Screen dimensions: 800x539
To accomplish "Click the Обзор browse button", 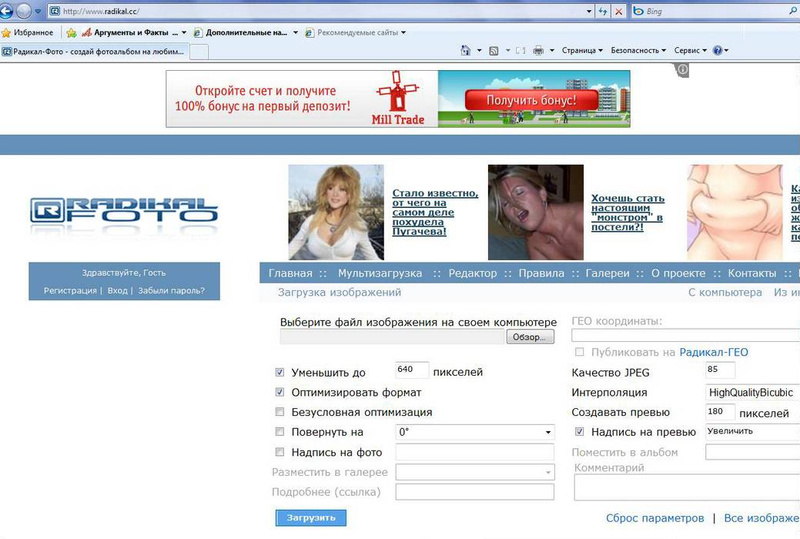I will pos(530,337).
